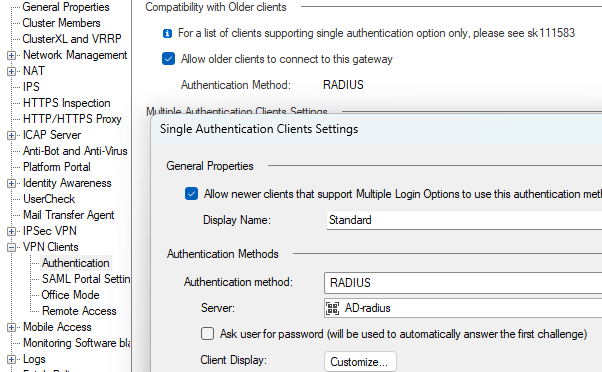Select Mobile Access in the tree
Screen dimensions: 602x372
click(x=57, y=327)
